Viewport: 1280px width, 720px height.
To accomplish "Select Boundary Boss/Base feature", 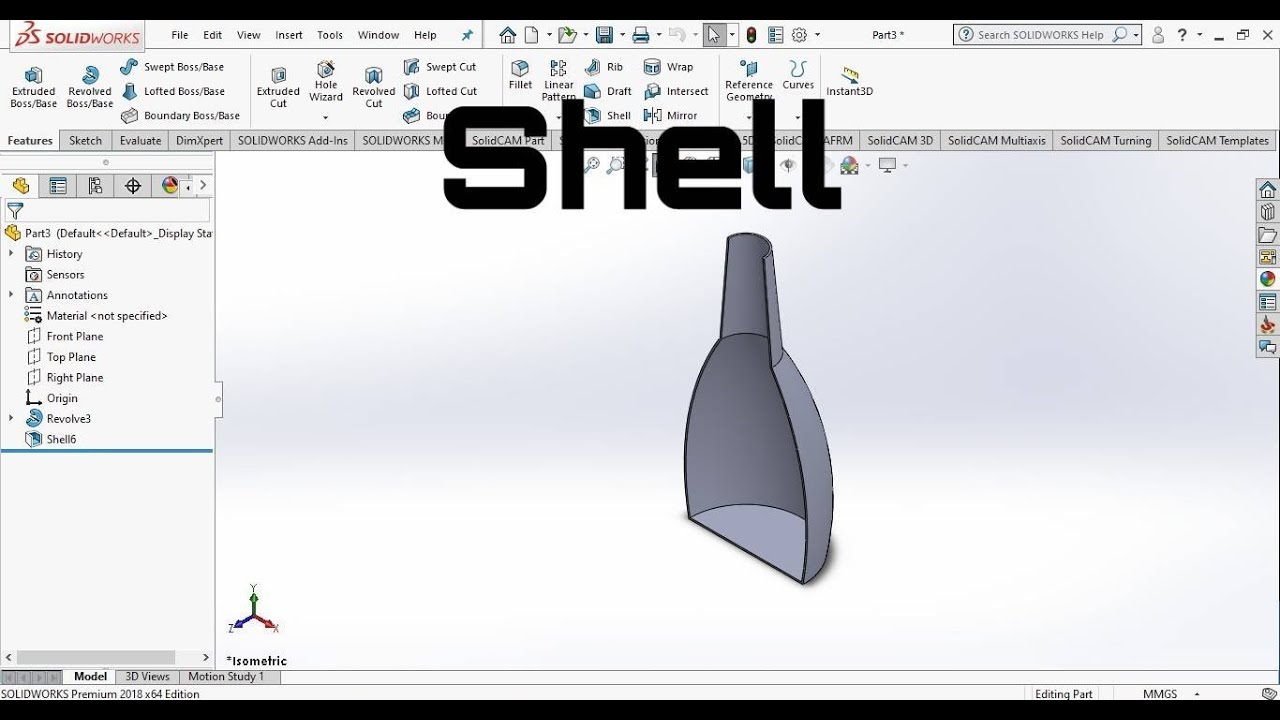I will pyautogui.click(x=180, y=115).
